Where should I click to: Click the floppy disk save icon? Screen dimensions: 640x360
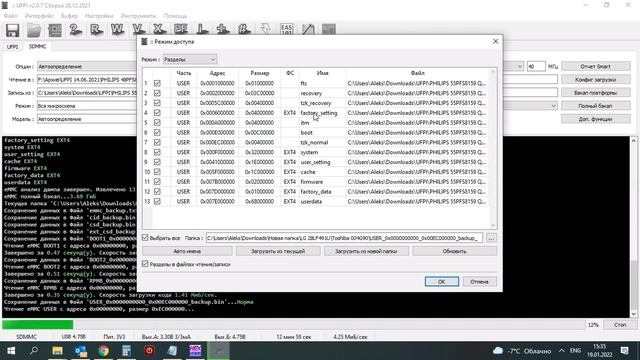(12, 30)
